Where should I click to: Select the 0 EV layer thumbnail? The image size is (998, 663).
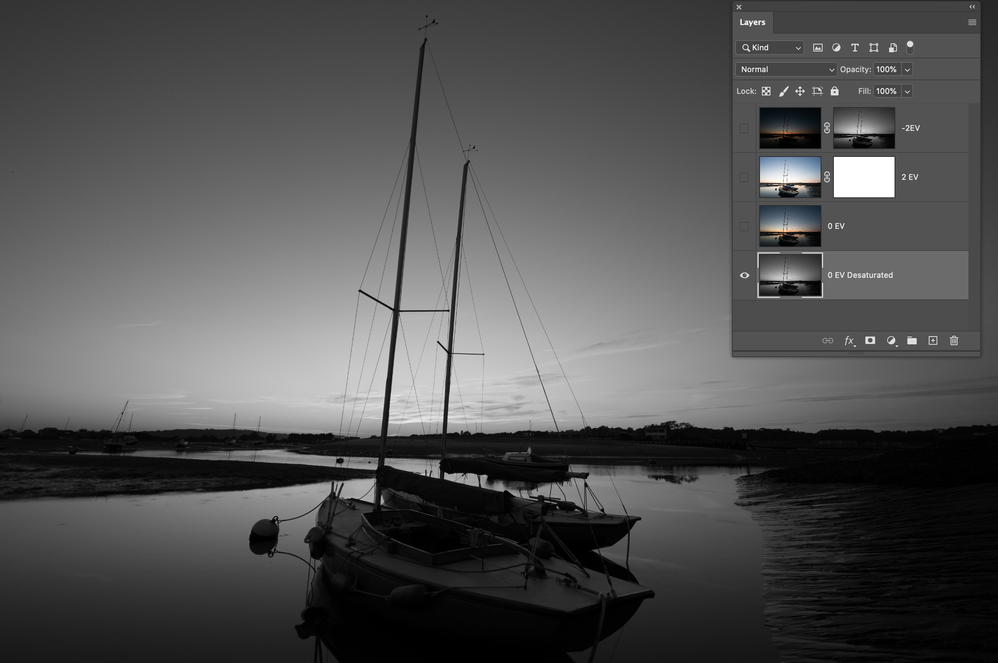click(790, 226)
